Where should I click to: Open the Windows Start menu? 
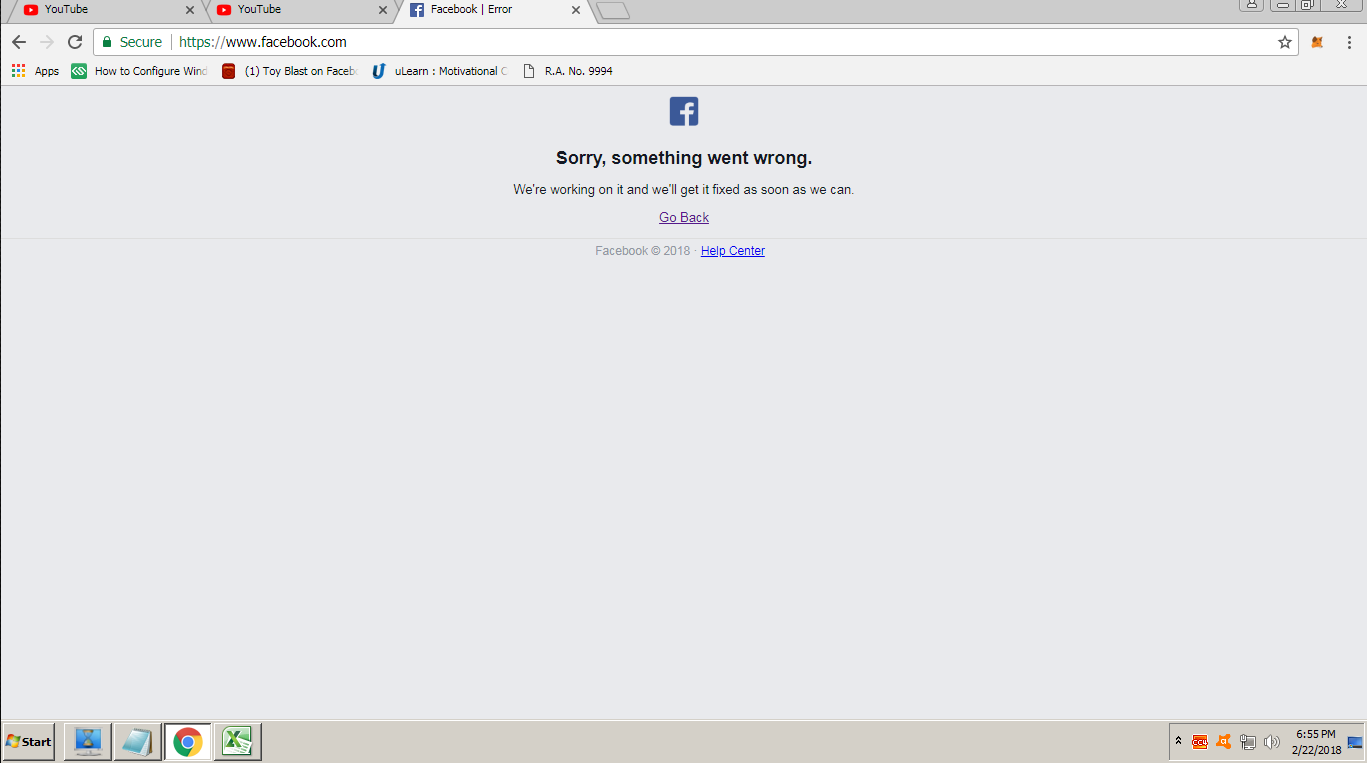pos(29,742)
